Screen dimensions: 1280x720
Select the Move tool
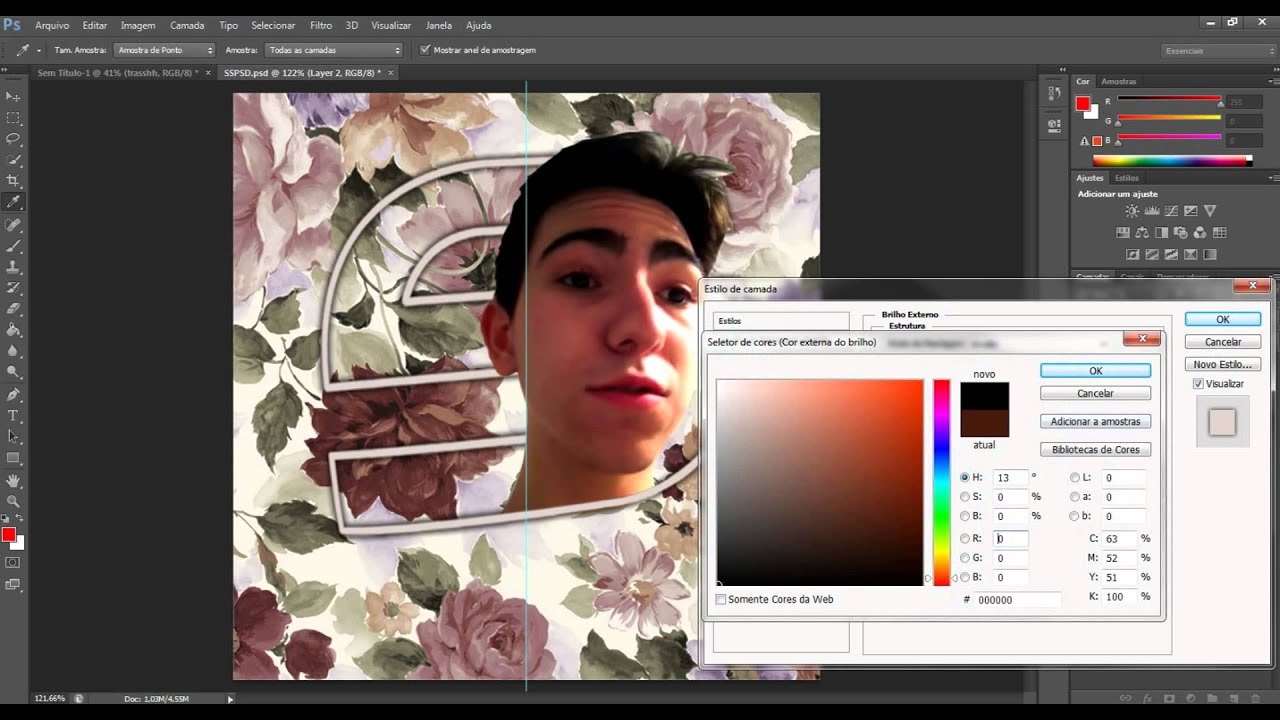point(13,96)
